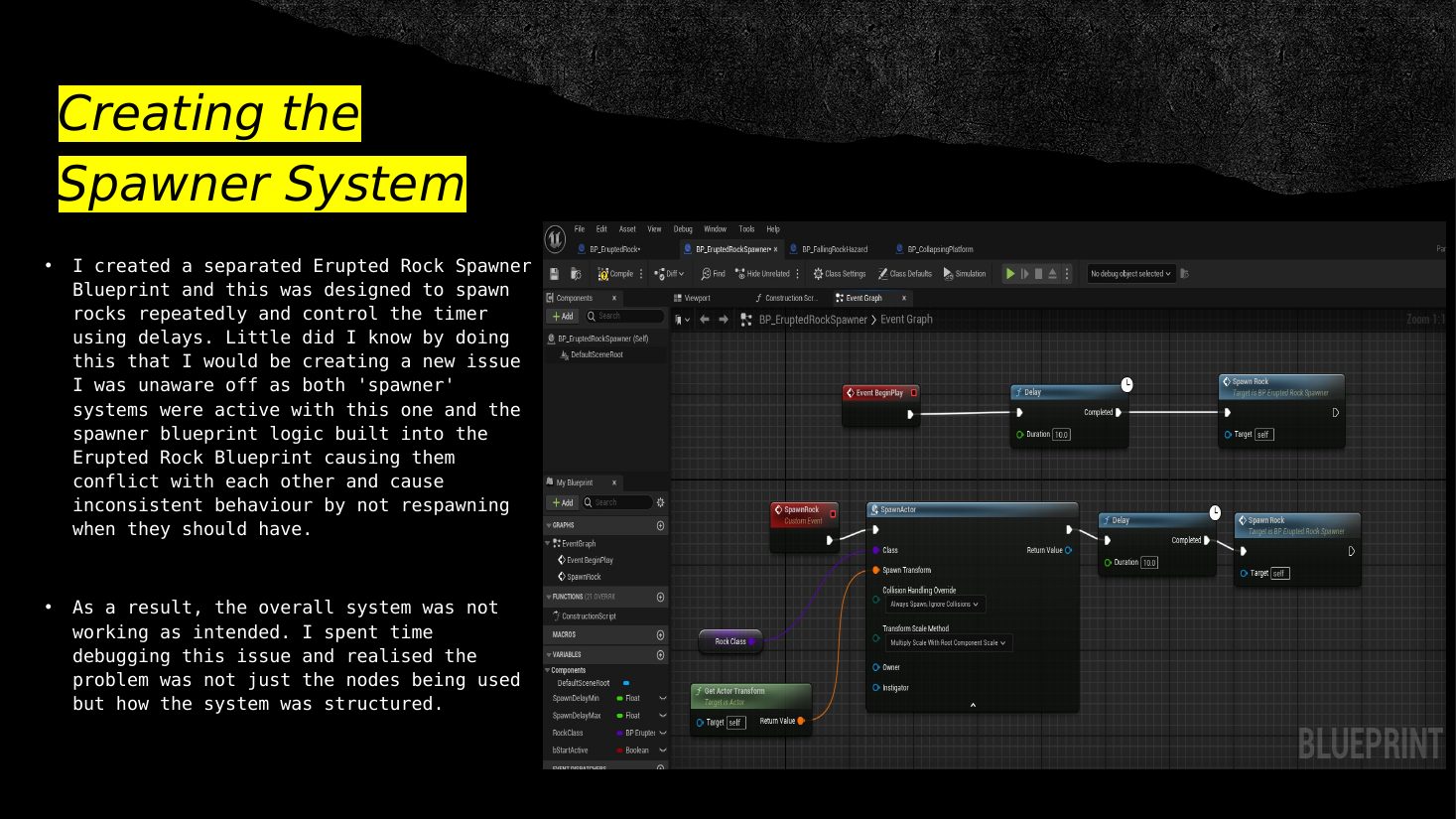Click the Components panel search field
This screenshot has height=819, width=1456.
624,316
